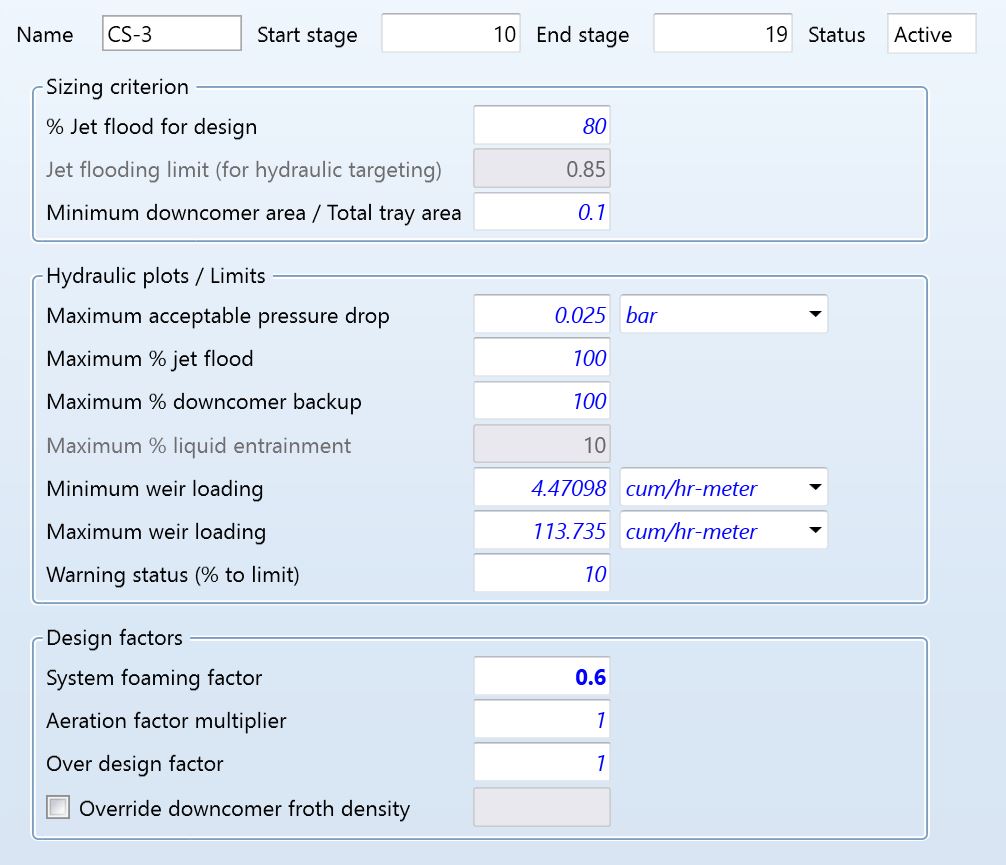1006x865 pixels.
Task: Edit System foaming factor value
Action: click(541, 678)
